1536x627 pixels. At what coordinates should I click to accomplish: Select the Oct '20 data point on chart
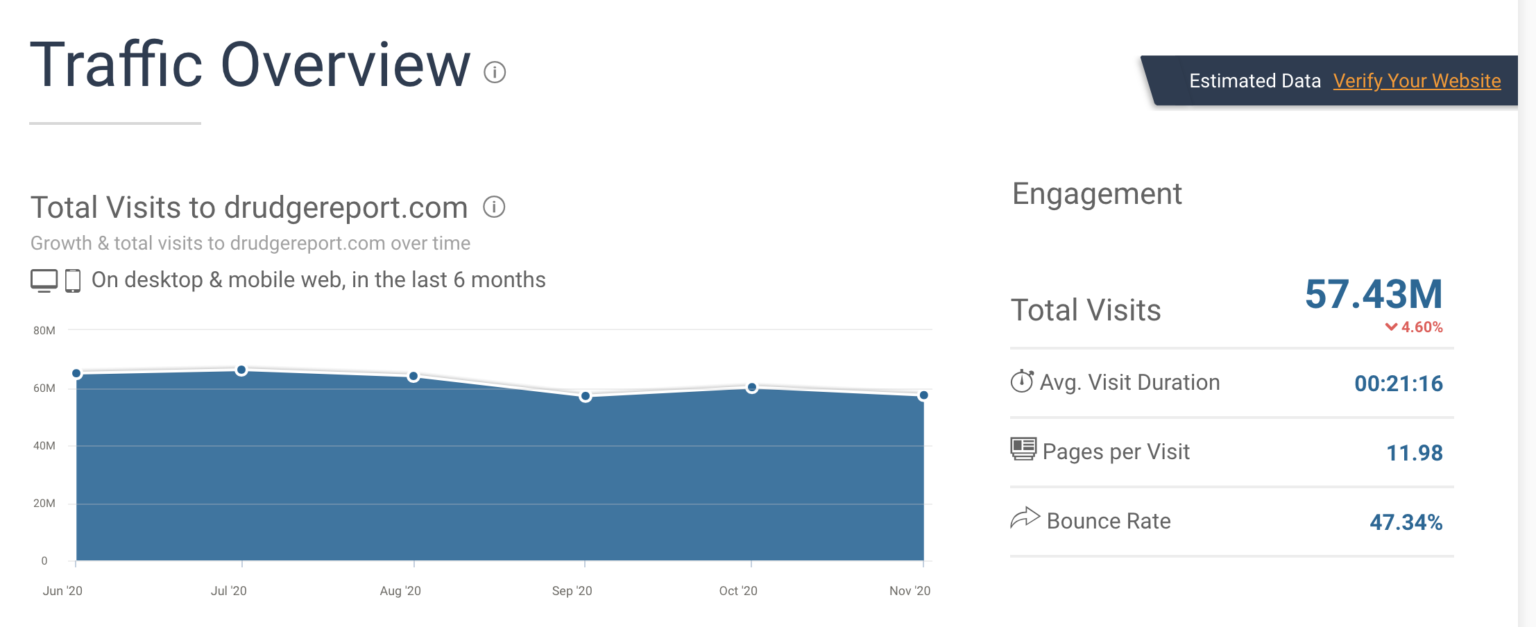752,387
